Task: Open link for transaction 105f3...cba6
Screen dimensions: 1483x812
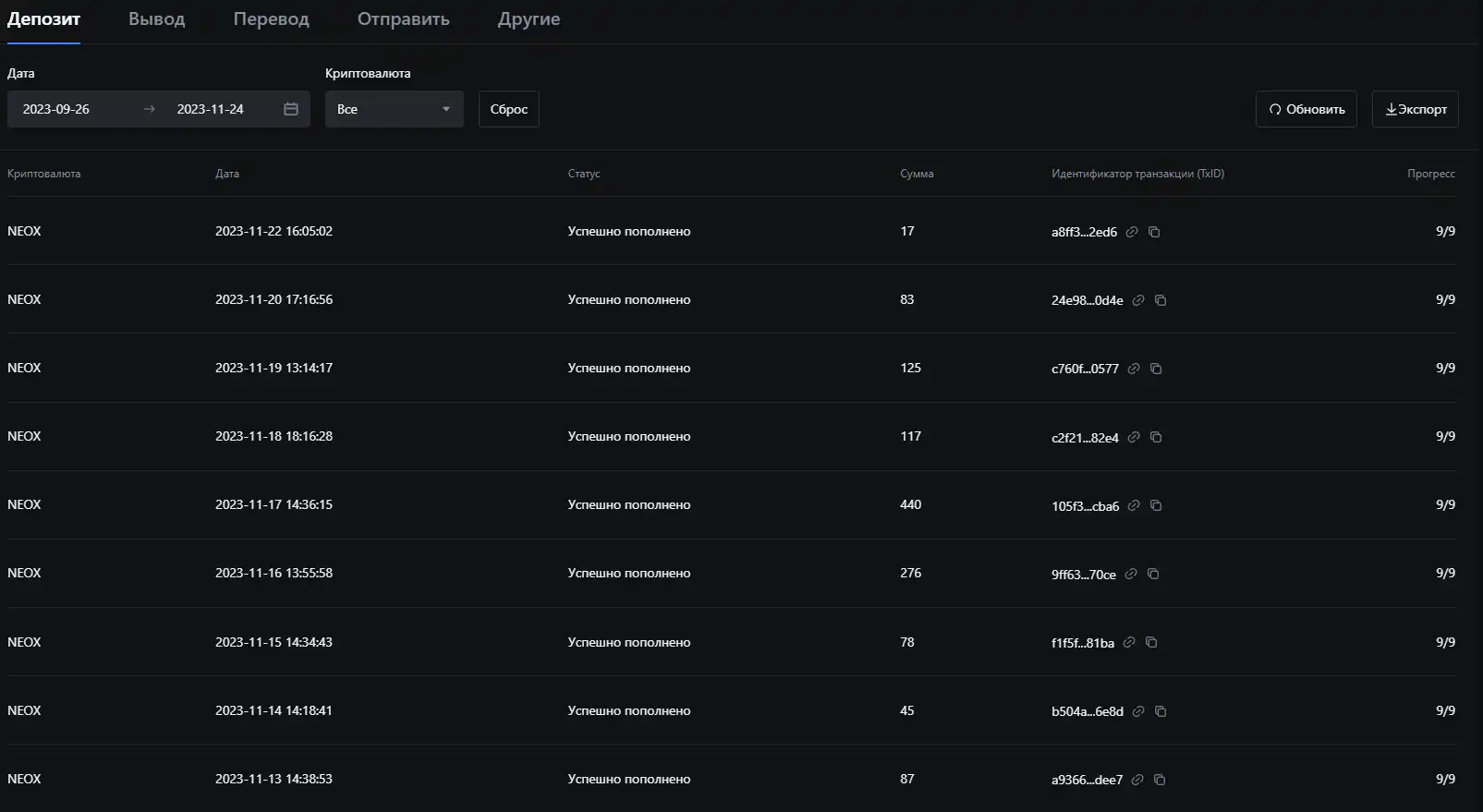Action: pyautogui.click(x=1134, y=505)
